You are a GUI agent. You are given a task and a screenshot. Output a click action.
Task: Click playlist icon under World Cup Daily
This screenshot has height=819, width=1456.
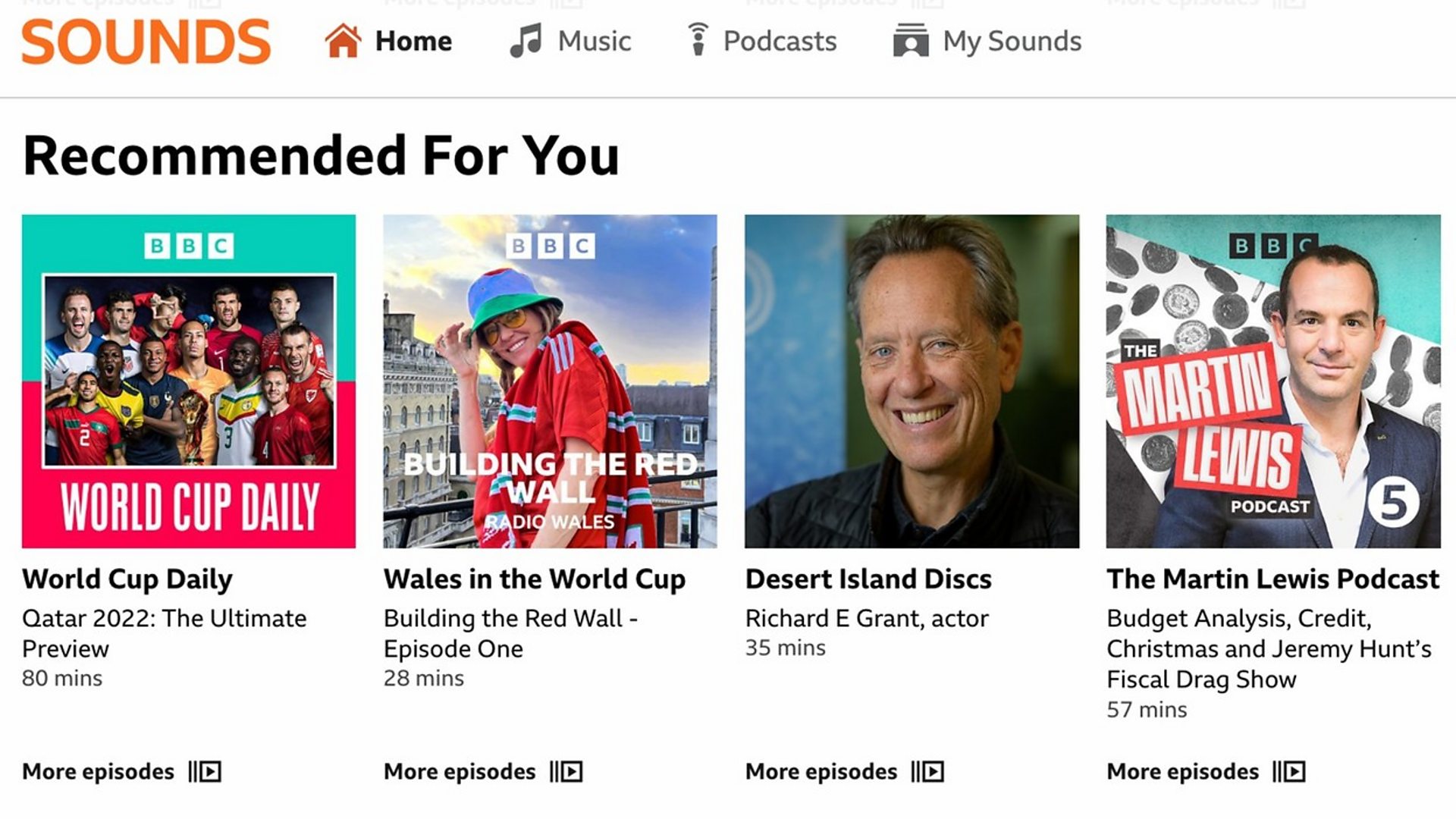[206, 772]
